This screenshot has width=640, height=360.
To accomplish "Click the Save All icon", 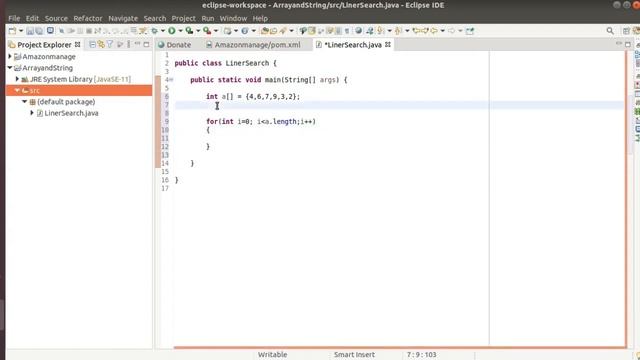I will (x=39, y=31).
